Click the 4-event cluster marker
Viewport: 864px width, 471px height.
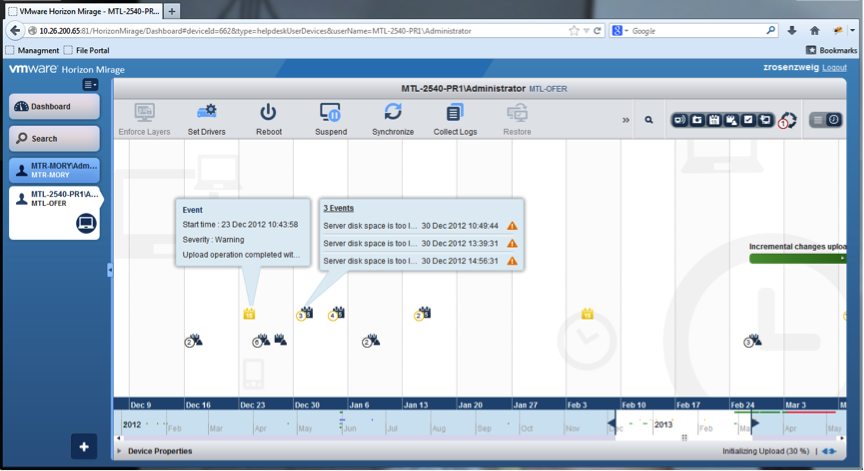coord(336,313)
